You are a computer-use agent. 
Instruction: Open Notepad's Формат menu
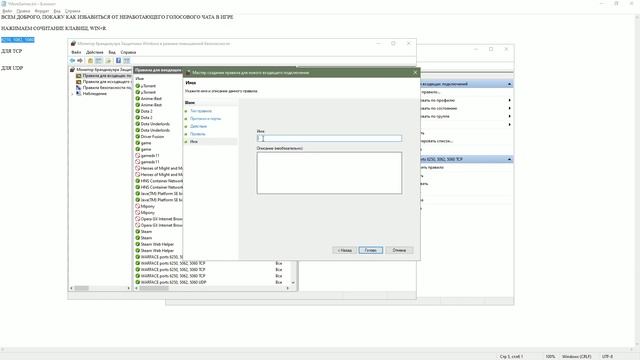[x=42, y=11]
